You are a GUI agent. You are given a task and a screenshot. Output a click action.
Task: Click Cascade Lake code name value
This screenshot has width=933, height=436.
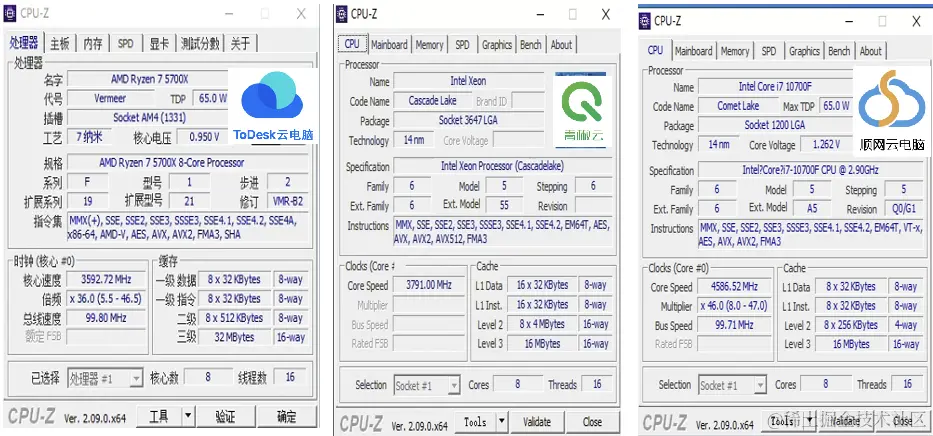[432, 101]
